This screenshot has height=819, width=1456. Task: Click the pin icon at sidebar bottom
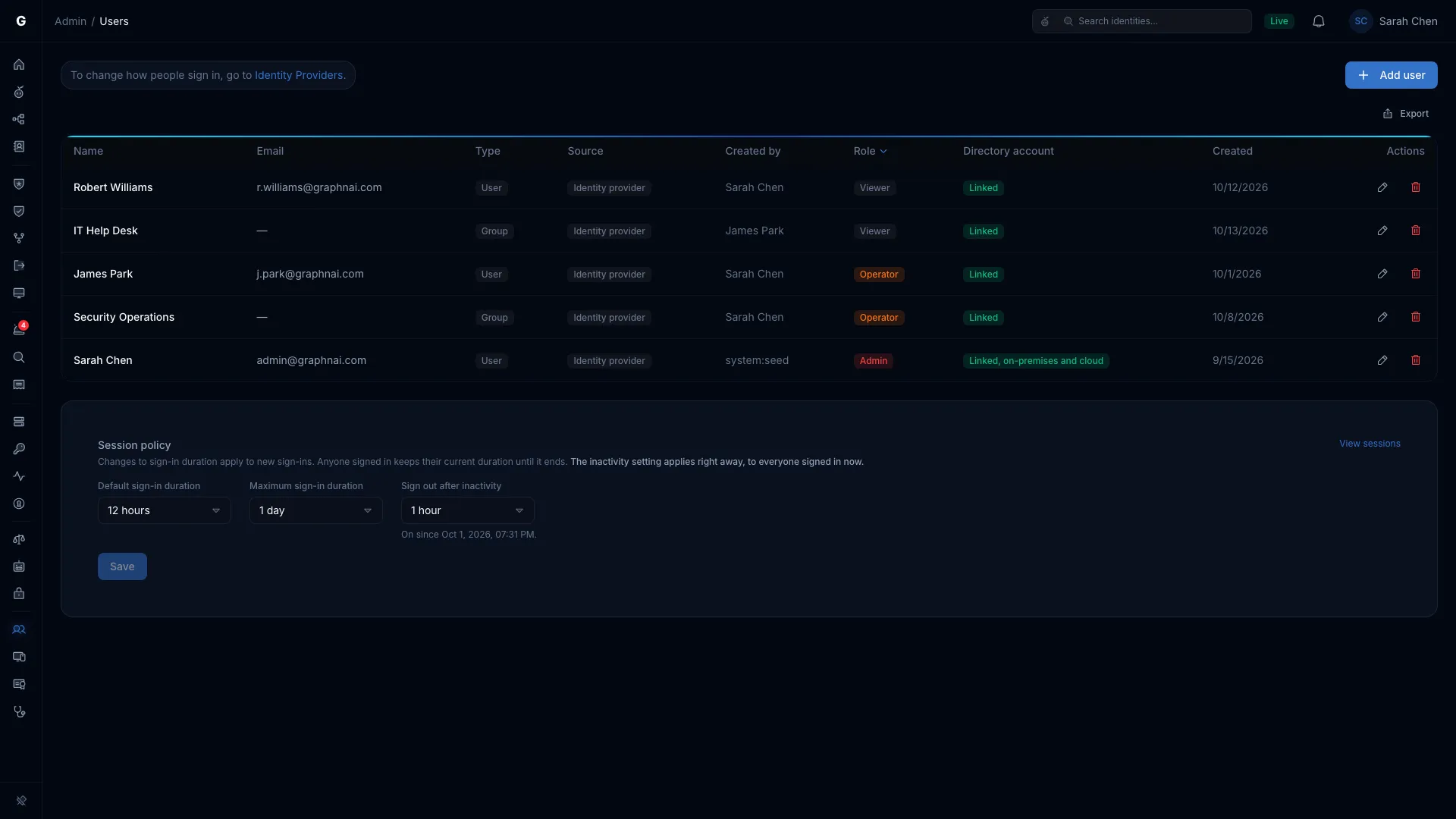pyautogui.click(x=21, y=801)
